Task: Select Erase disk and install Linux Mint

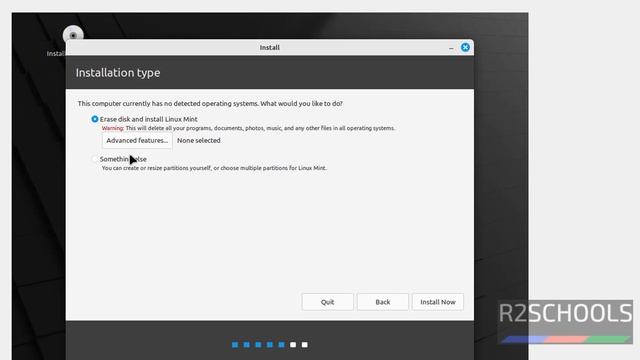Action: click(x=95, y=119)
